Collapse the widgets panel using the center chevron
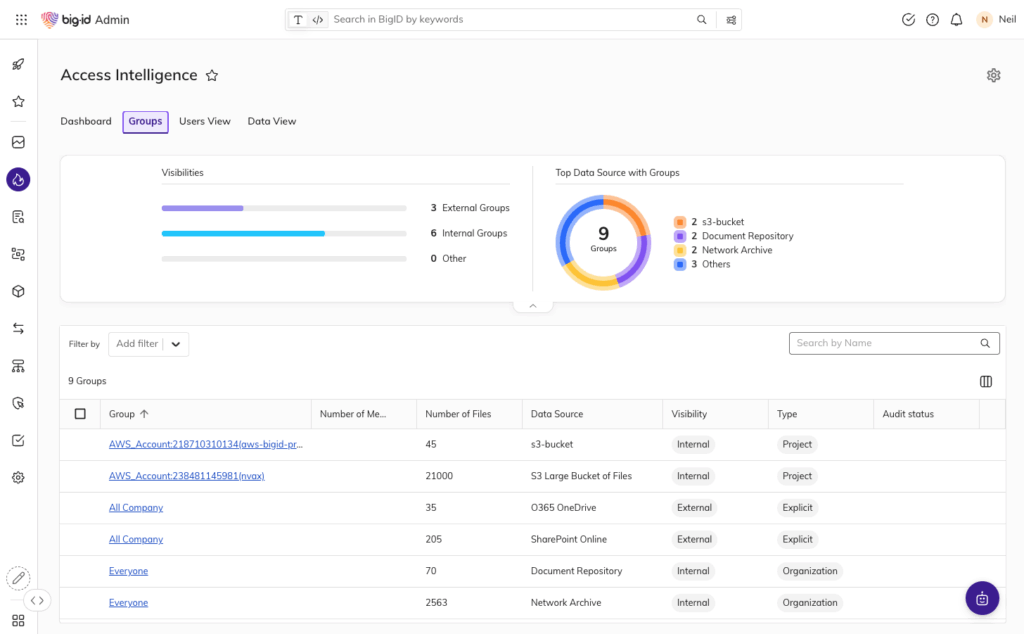This screenshot has height=634, width=1024. click(532, 305)
